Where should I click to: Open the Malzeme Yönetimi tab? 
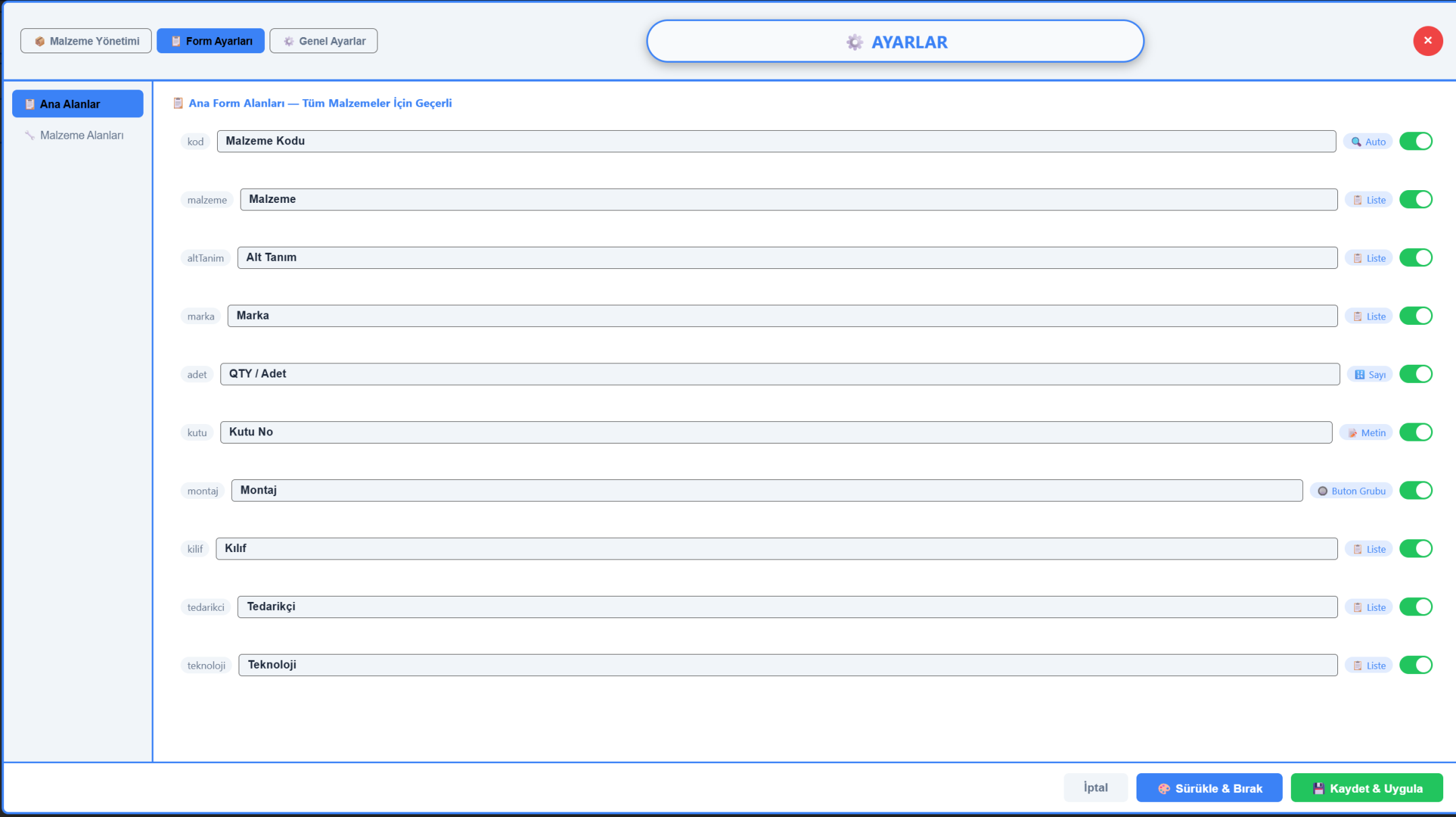[x=86, y=41]
